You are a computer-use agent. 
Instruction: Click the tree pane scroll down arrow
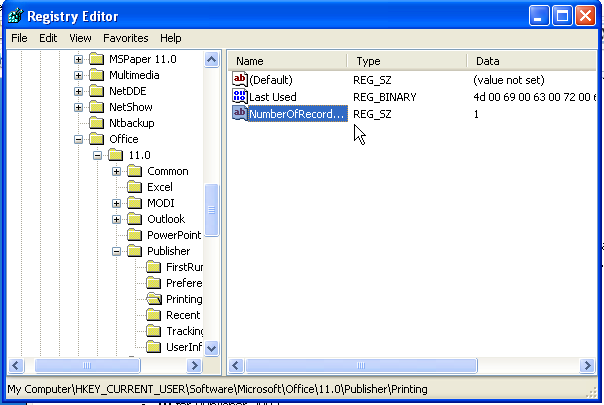(x=211, y=348)
